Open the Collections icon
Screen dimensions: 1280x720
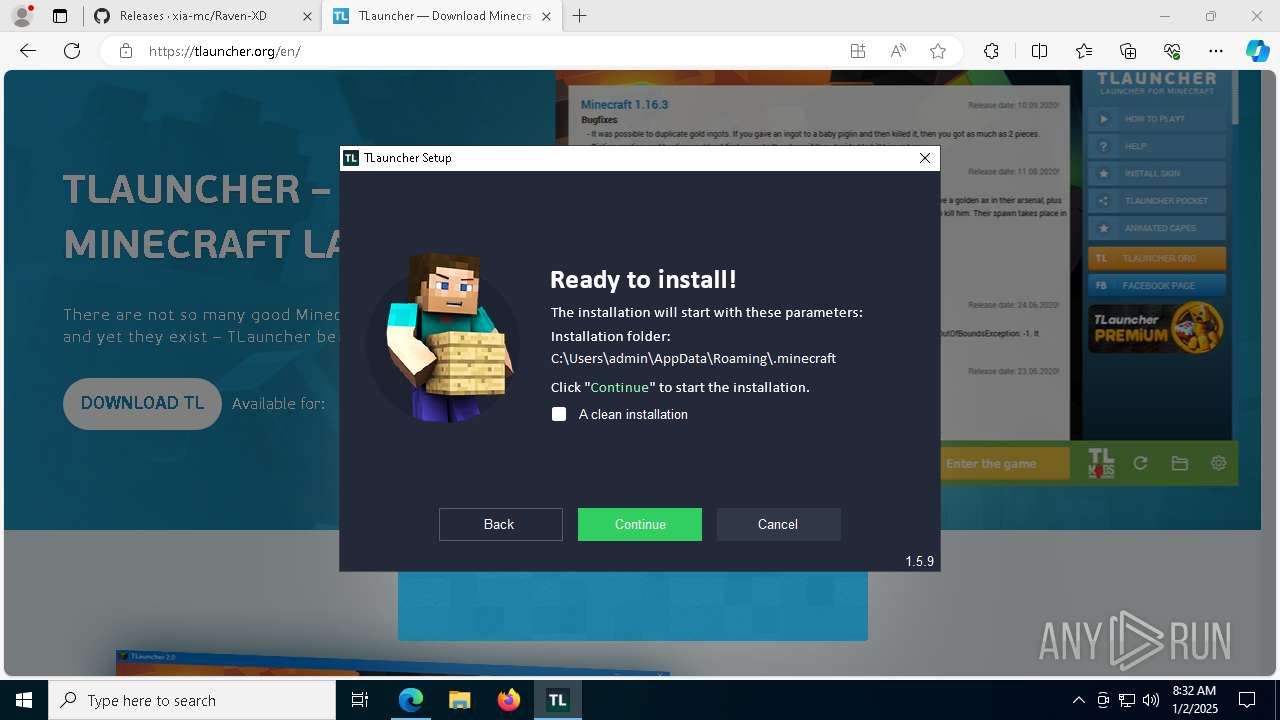click(x=1128, y=51)
